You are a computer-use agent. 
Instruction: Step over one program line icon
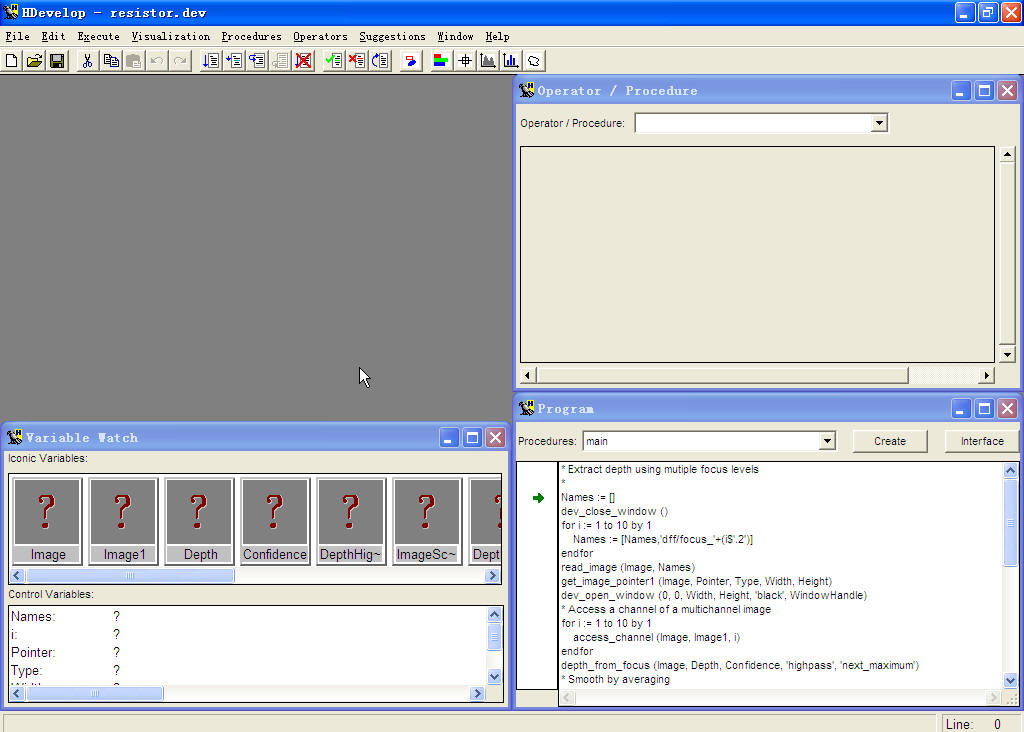point(234,61)
